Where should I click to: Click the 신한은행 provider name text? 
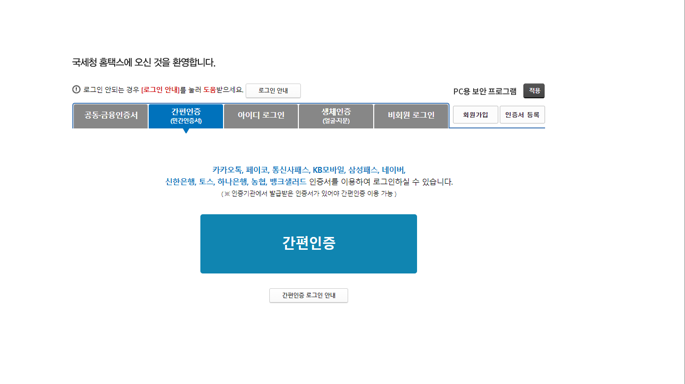(x=180, y=181)
